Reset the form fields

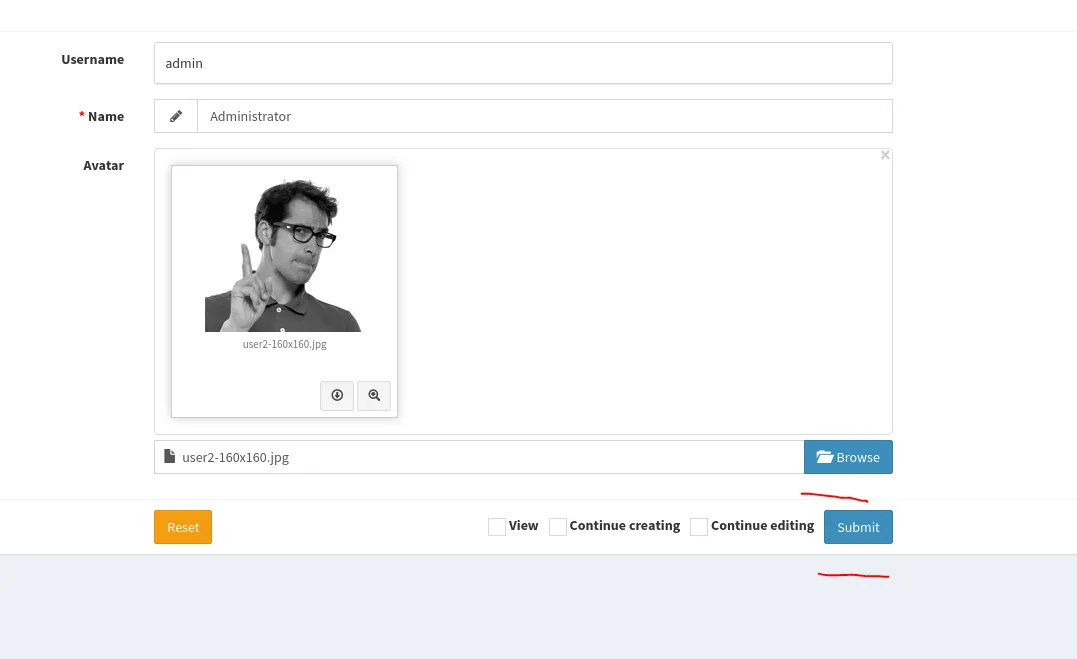click(183, 527)
